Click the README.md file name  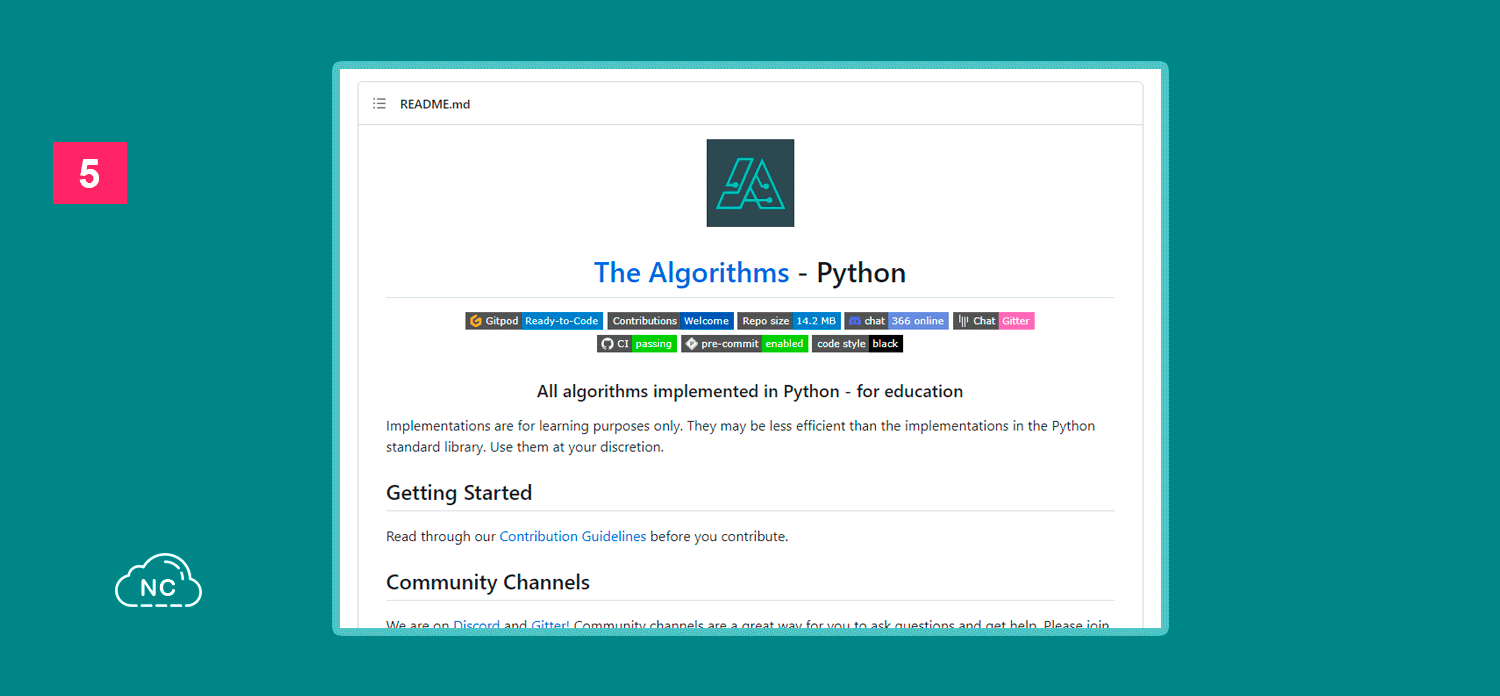click(435, 104)
